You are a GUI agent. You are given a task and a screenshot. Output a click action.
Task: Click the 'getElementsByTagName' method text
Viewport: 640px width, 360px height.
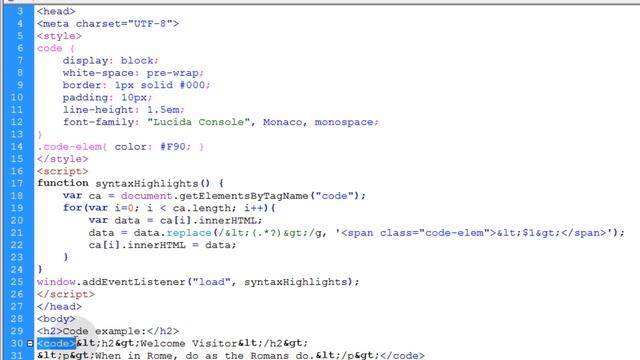point(244,196)
